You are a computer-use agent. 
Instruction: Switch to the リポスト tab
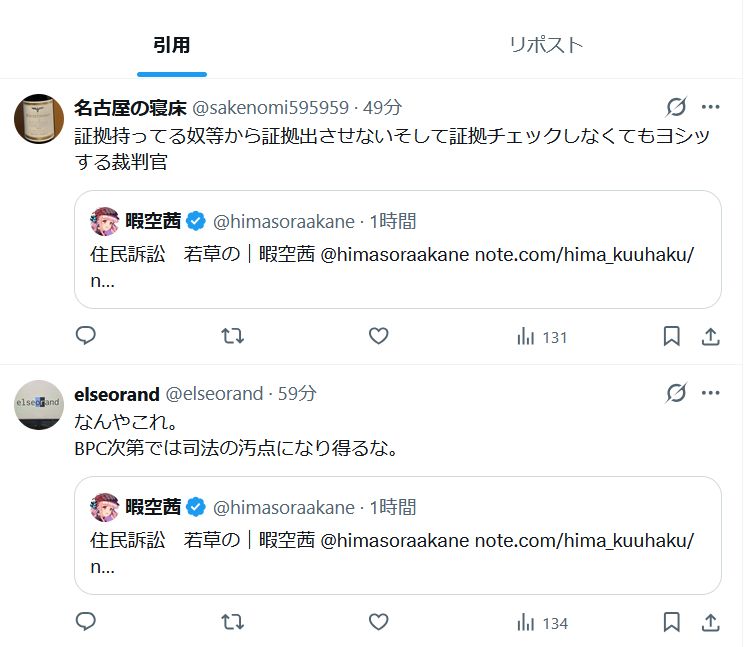click(546, 45)
